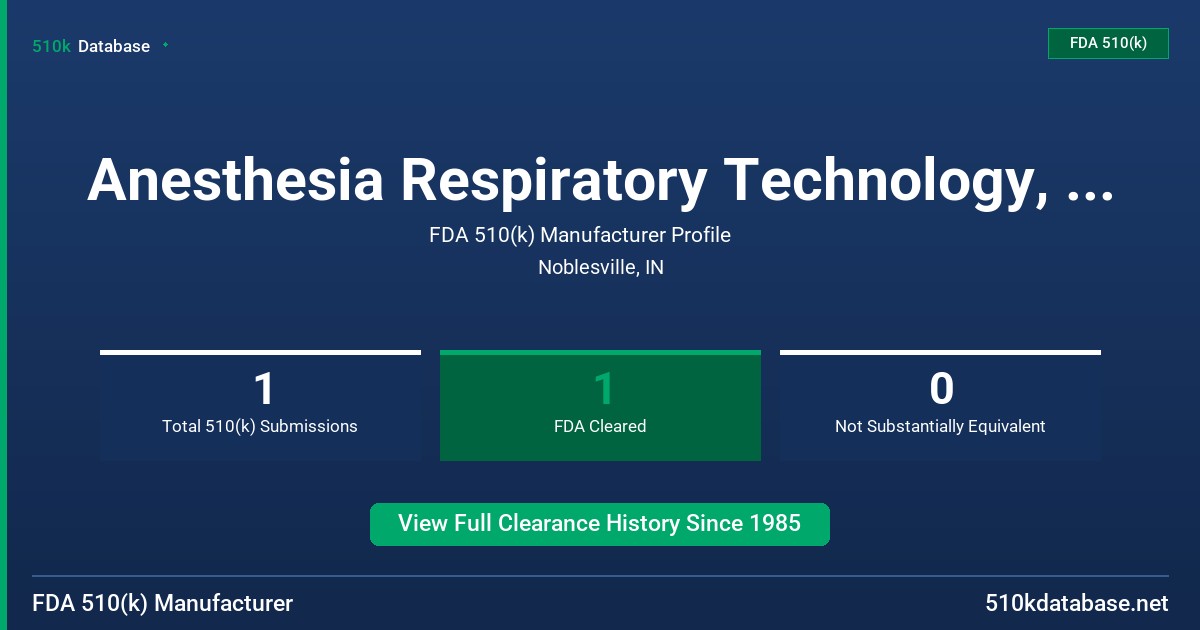
Task: Click the FDA 510(k) Manufacturer footer text
Action: (x=163, y=603)
